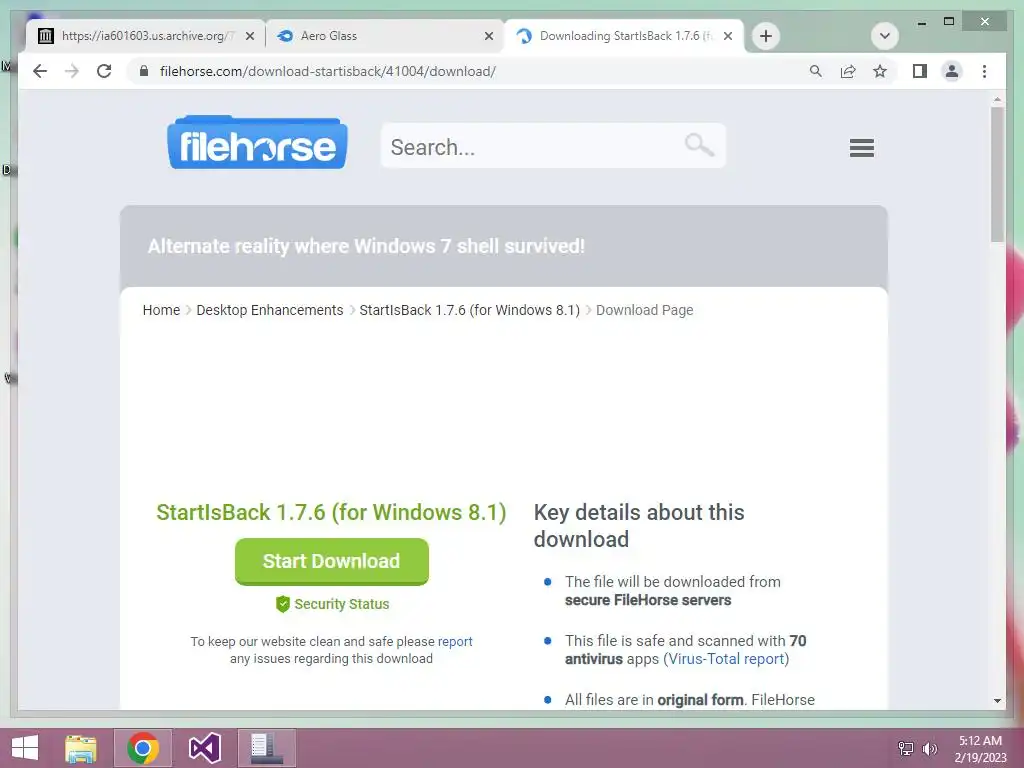
Task: Click the Alternate reality Windows 7 shell banner text
Action: [x=366, y=246]
